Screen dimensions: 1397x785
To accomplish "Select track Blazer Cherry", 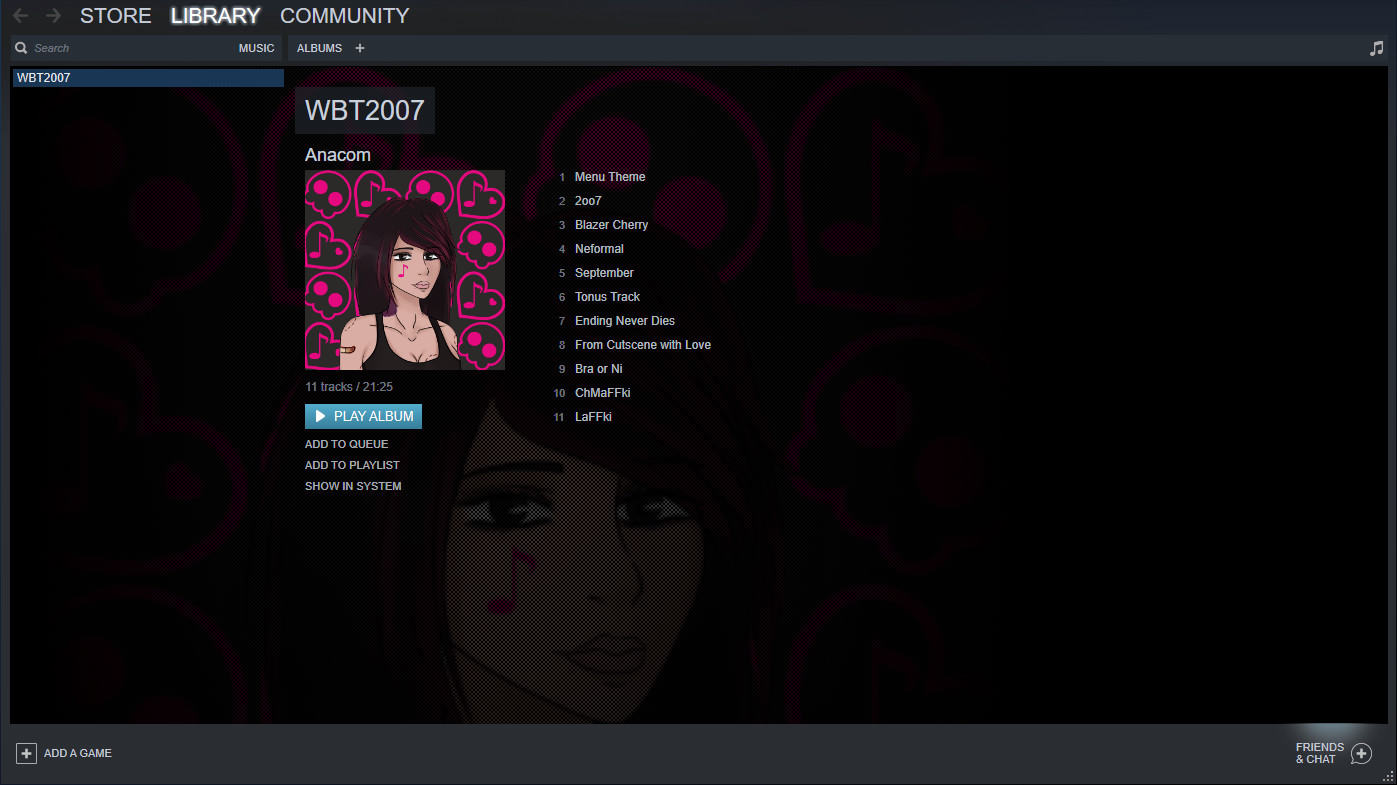I will click(x=611, y=225).
